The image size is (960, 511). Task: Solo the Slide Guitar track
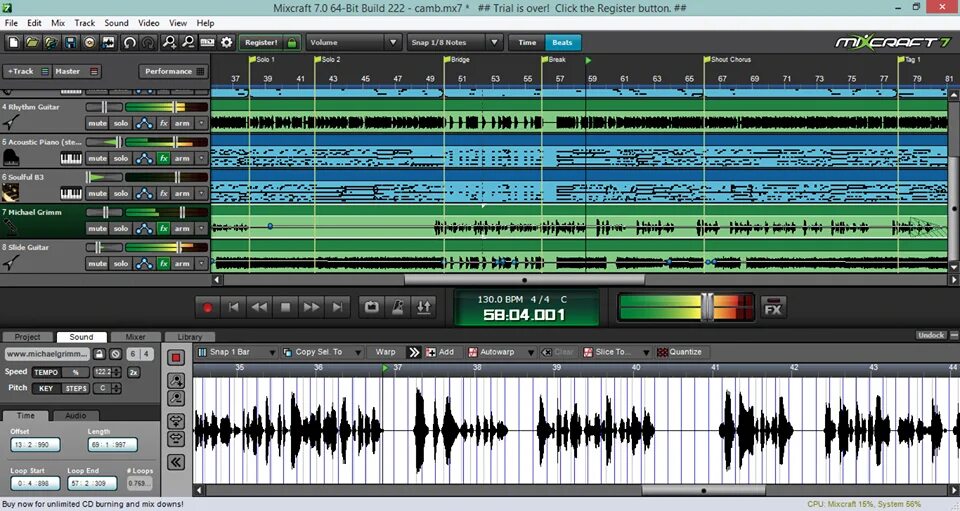tap(121, 264)
